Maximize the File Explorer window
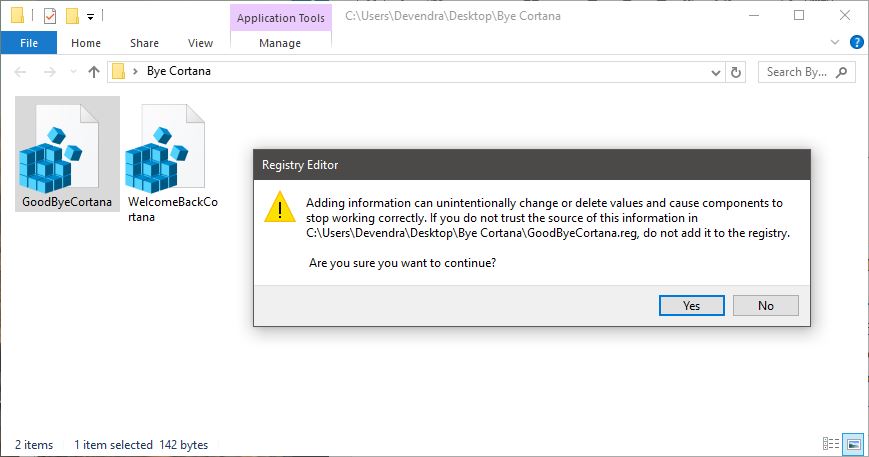Viewport: 869px width, 457px height. 799,16
